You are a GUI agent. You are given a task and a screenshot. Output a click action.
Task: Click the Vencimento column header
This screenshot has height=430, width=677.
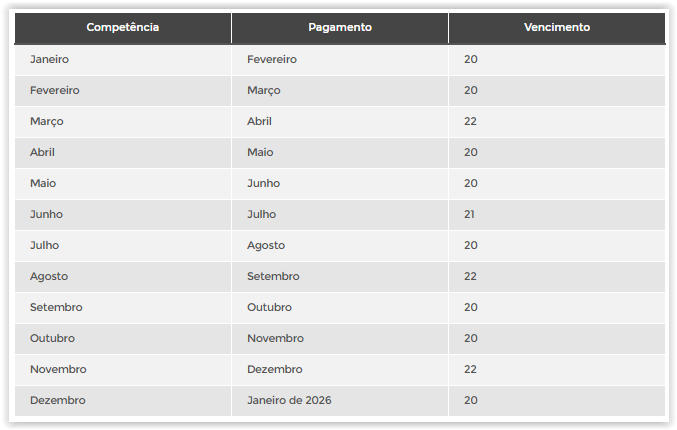tap(556, 27)
